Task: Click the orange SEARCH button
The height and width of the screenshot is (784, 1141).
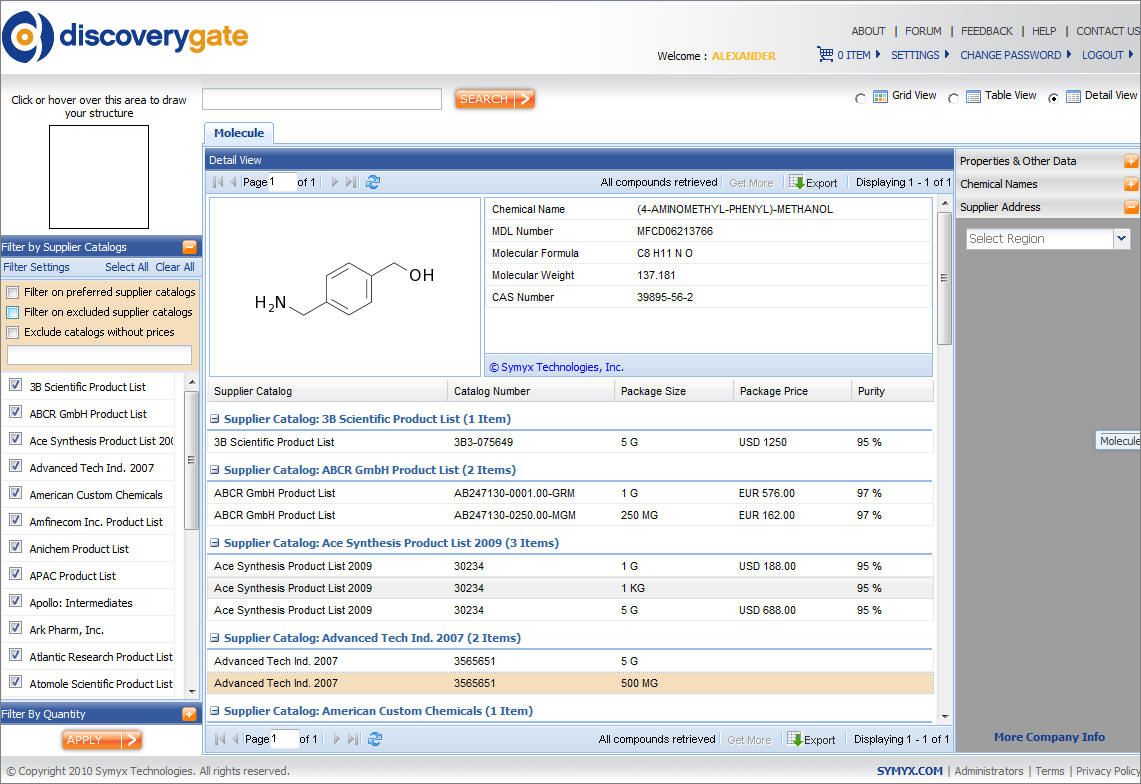Action: [494, 99]
